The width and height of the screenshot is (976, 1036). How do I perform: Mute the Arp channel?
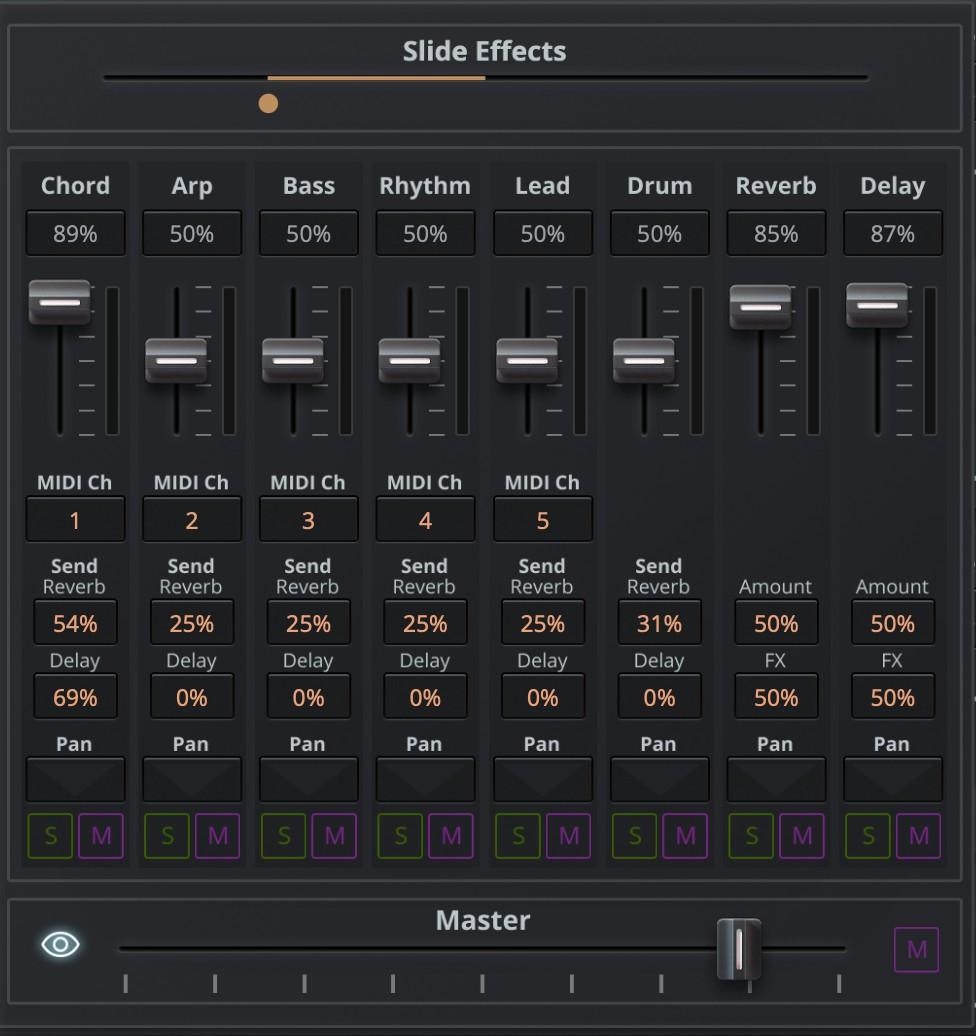coord(217,836)
